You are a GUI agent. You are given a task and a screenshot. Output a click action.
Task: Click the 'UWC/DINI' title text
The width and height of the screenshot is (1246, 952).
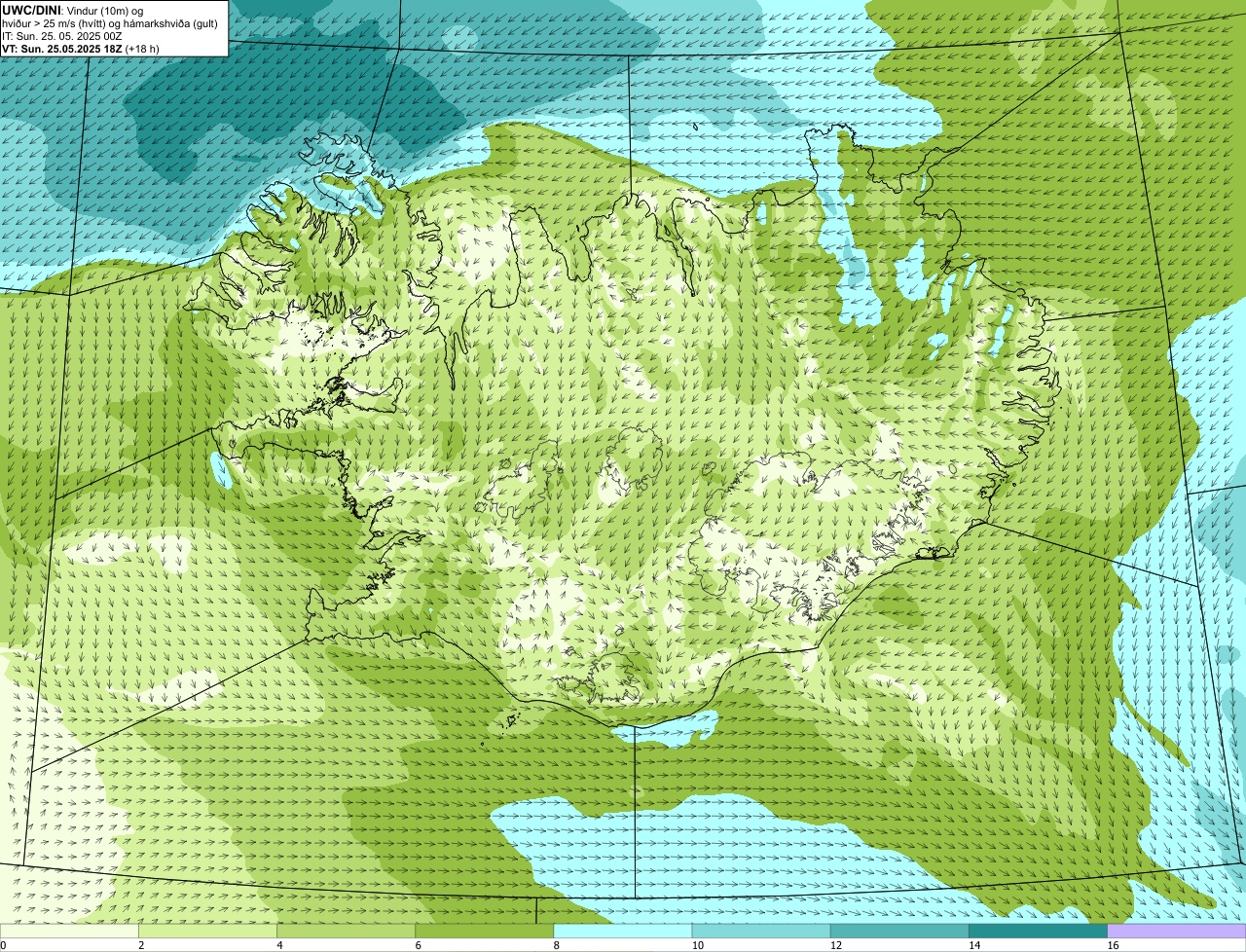31,10
